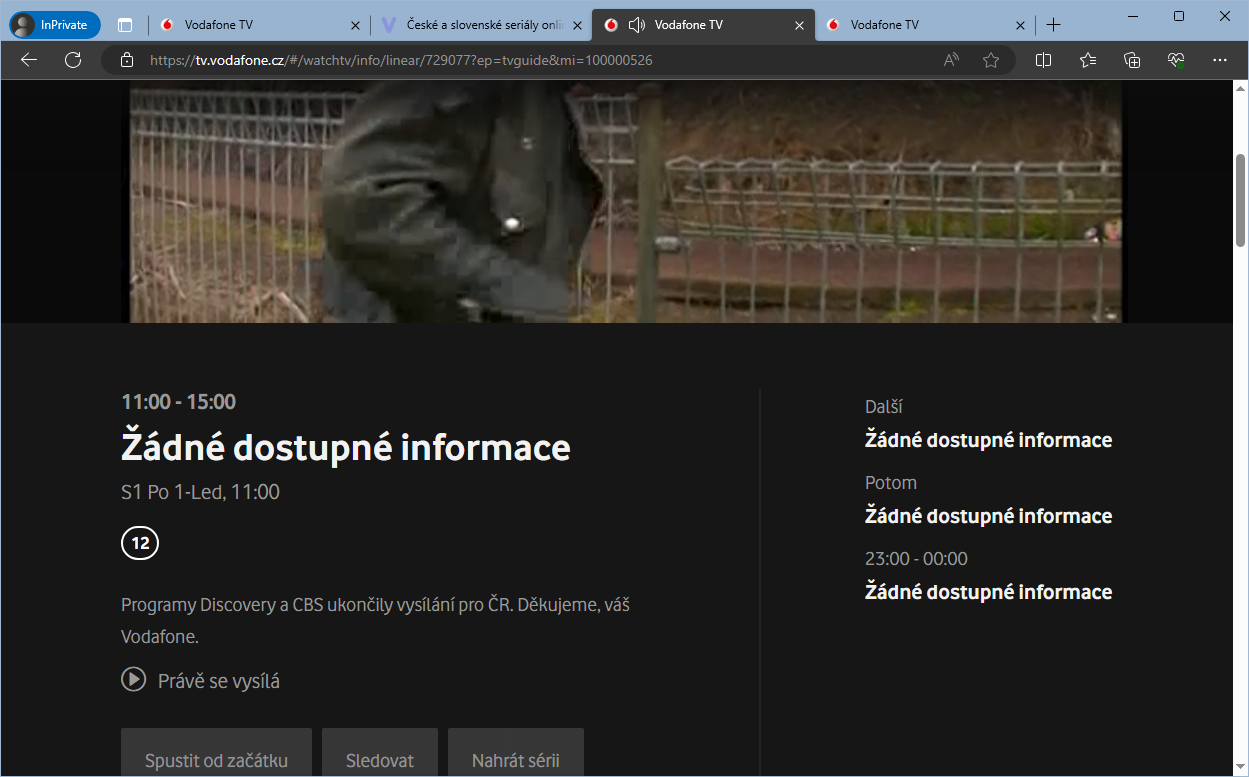The image size is (1249, 777).
Task: Reload the page with Refresh icon
Action: pyautogui.click(x=73, y=60)
